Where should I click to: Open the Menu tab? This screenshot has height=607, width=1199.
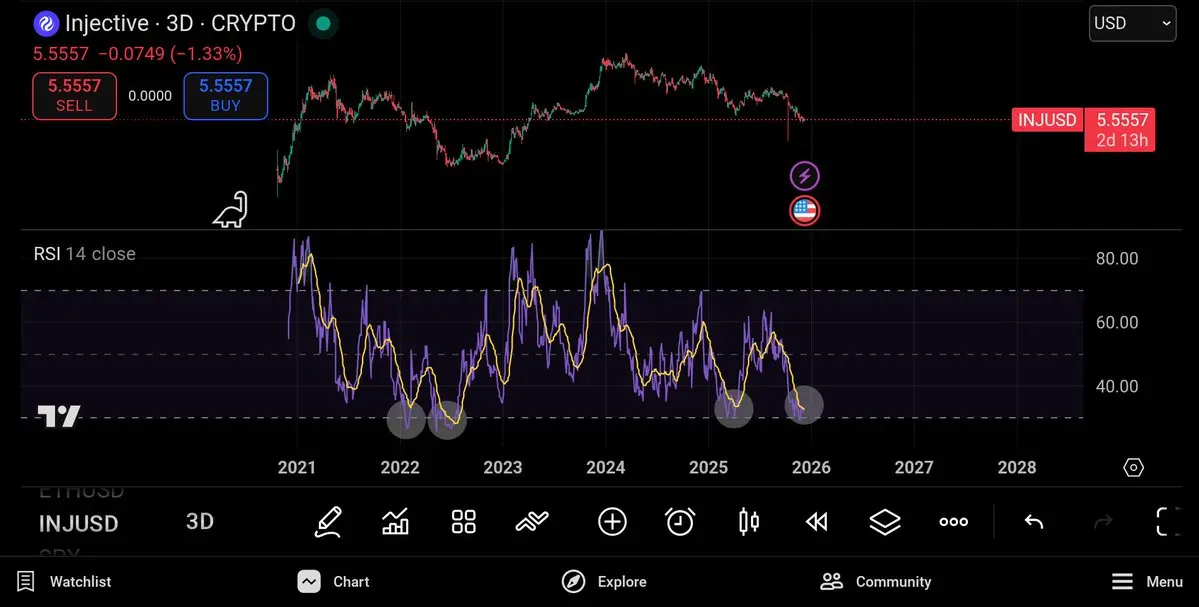point(1147,582)
